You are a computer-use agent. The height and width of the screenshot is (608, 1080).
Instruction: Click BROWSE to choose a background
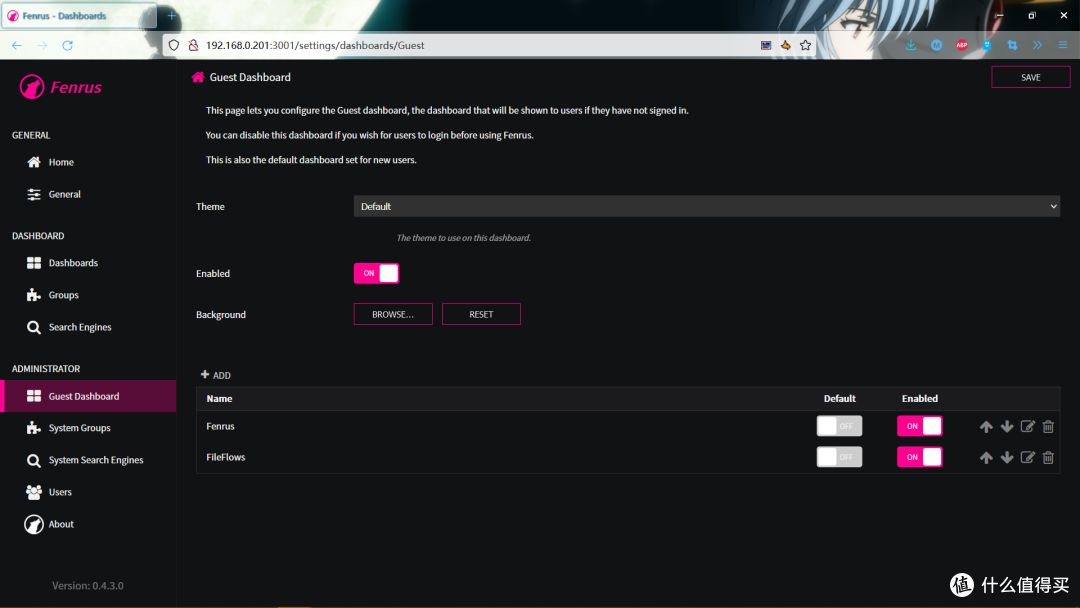pos(393,314)
